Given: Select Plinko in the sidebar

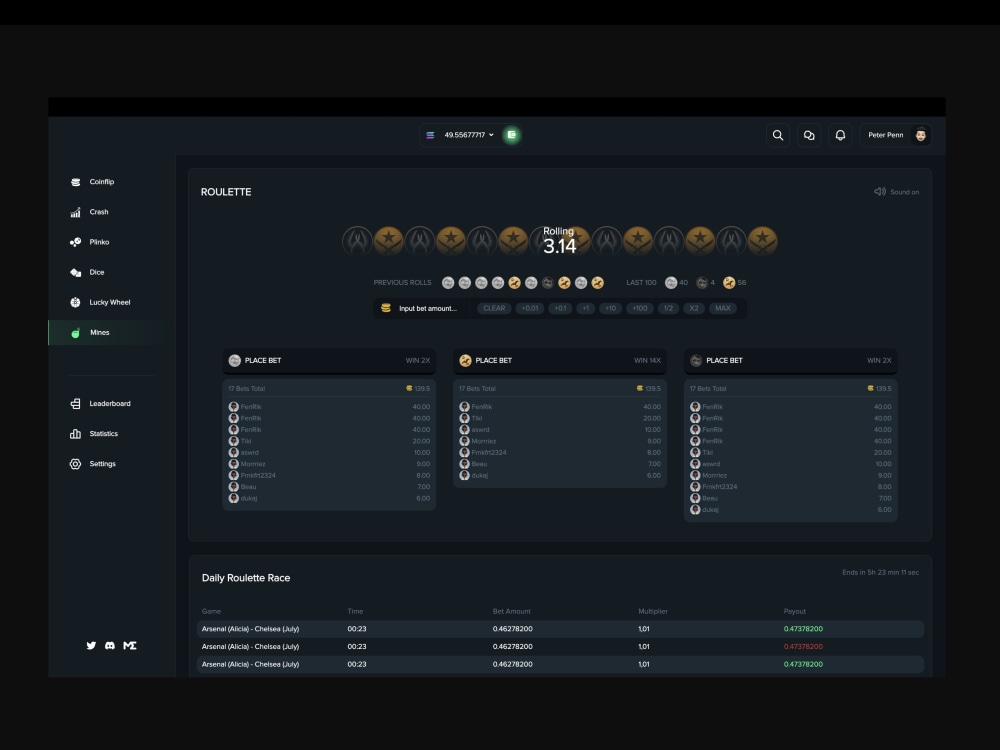Looking at the screenshot, I should click(99, 242).
